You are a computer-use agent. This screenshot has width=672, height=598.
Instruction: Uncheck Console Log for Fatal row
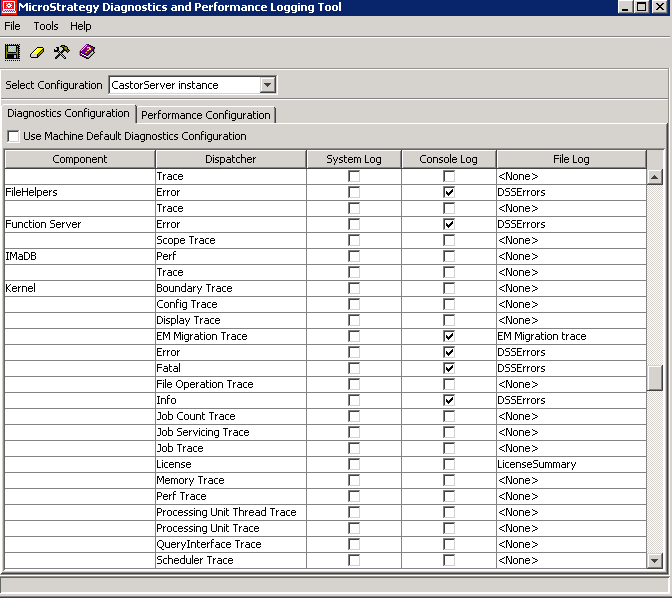pos(449,368)
